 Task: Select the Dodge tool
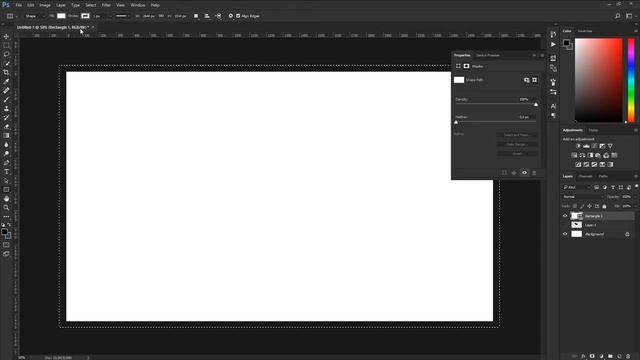pyautogui.click(x=6, y=153)
